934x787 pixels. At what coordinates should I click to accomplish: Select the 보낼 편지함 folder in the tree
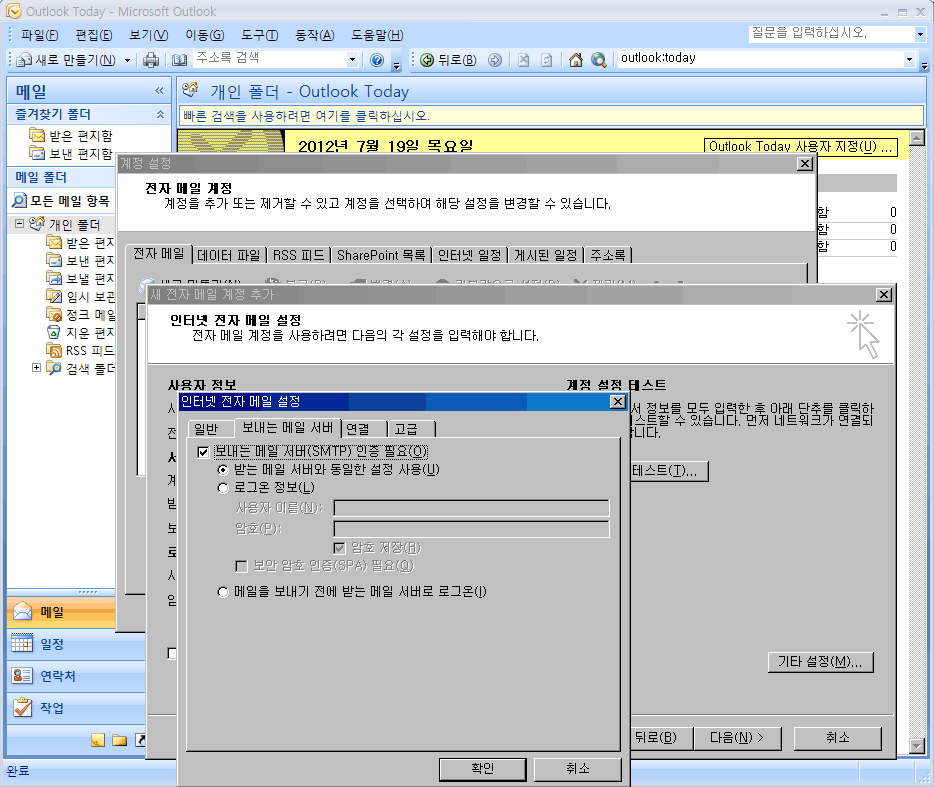tap(80, 278)
